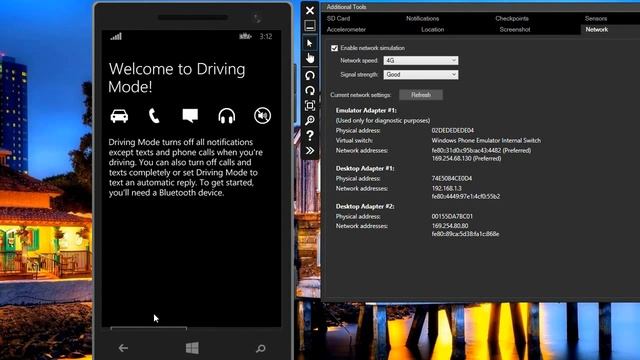Click the Desktop Adapter #1 heading
Screen dimensions: 640x360
click(365, 168)
